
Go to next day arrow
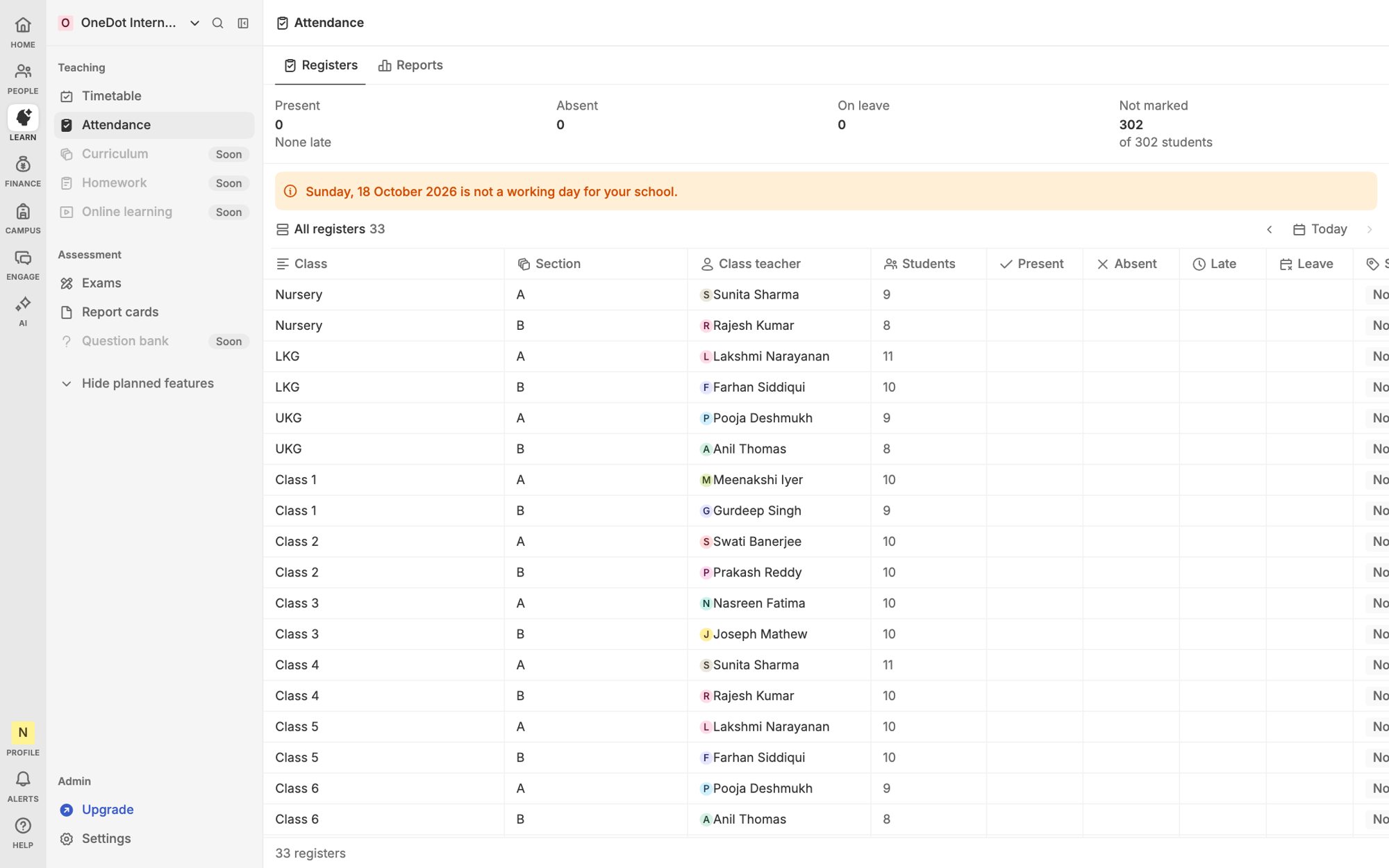(x=1370, y=229)
